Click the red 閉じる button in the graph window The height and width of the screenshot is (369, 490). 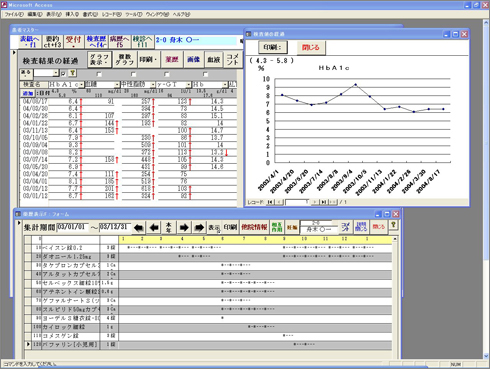311,47
